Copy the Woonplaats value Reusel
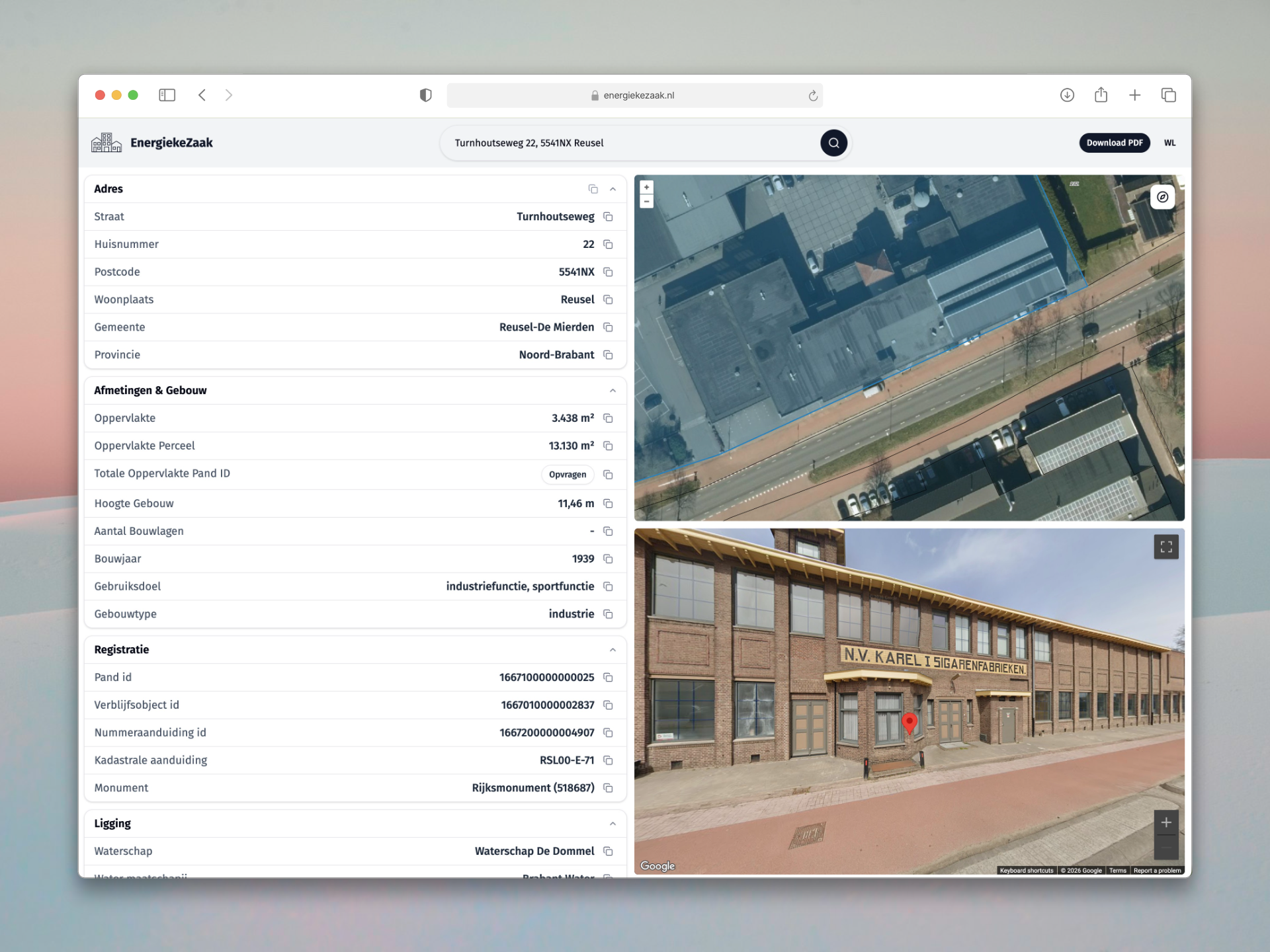Image resolution: width=1270 pixels, height=952 pixels. click(608, 300)
